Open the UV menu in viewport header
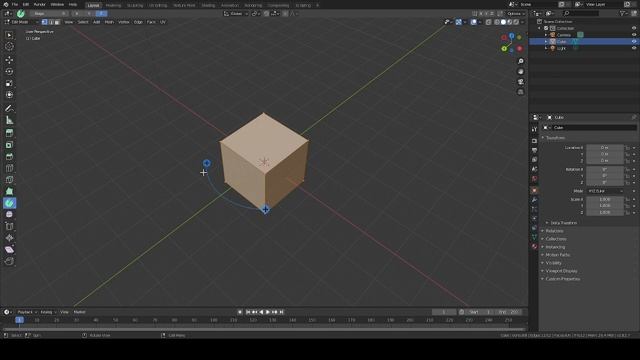Viewport: 640px width, 360px height. (162, 22)
